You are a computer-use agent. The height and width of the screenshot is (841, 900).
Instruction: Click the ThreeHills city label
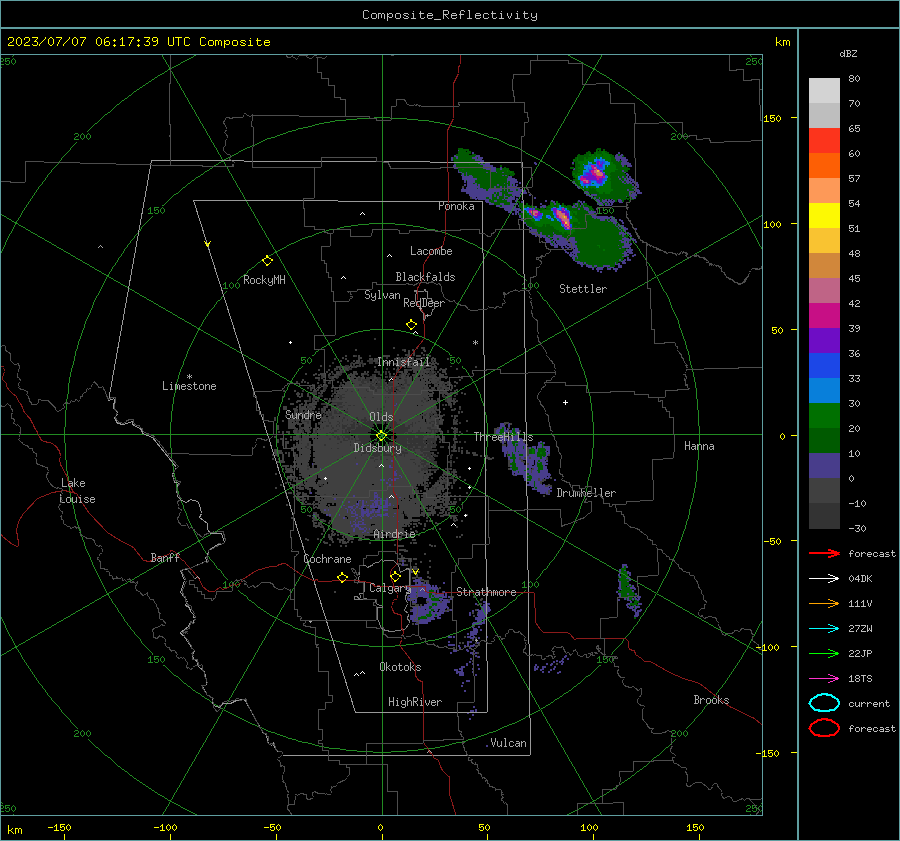point(503,437)
